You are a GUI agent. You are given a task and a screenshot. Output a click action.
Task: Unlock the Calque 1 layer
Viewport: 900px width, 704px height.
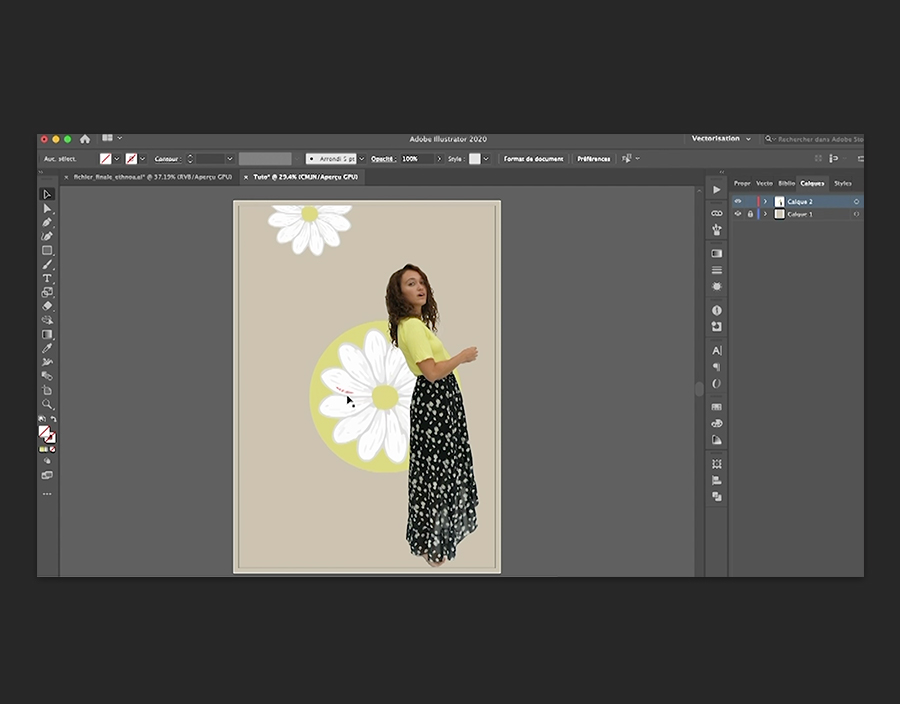pyautogui.click(x=750, y=214)
